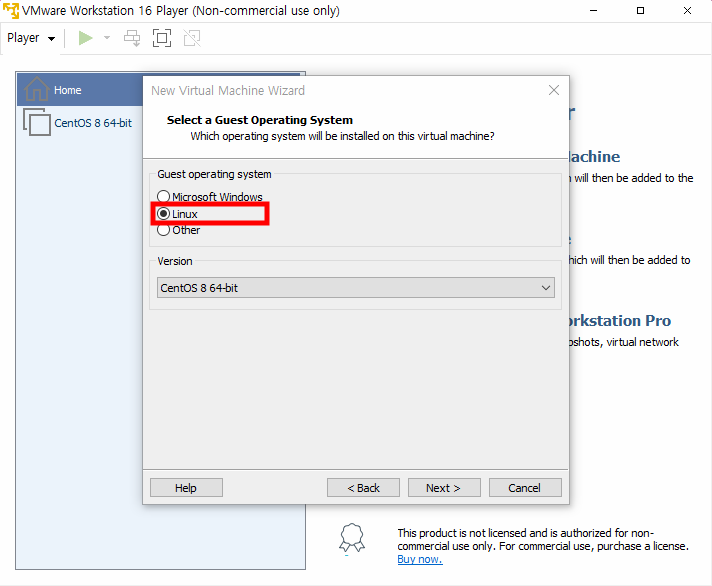712x586 pixels.
Task: Click the Send Ctrl+Alt+Del toolbar icon
Action: [132, 38]
